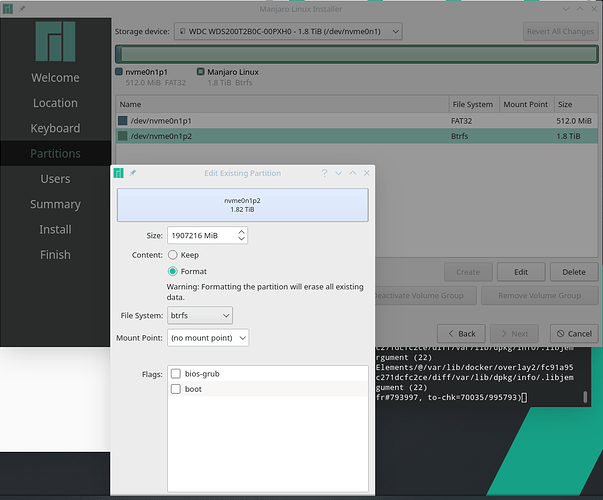
Task: Open the Mount Point dropdown
Action: point(208,338)
